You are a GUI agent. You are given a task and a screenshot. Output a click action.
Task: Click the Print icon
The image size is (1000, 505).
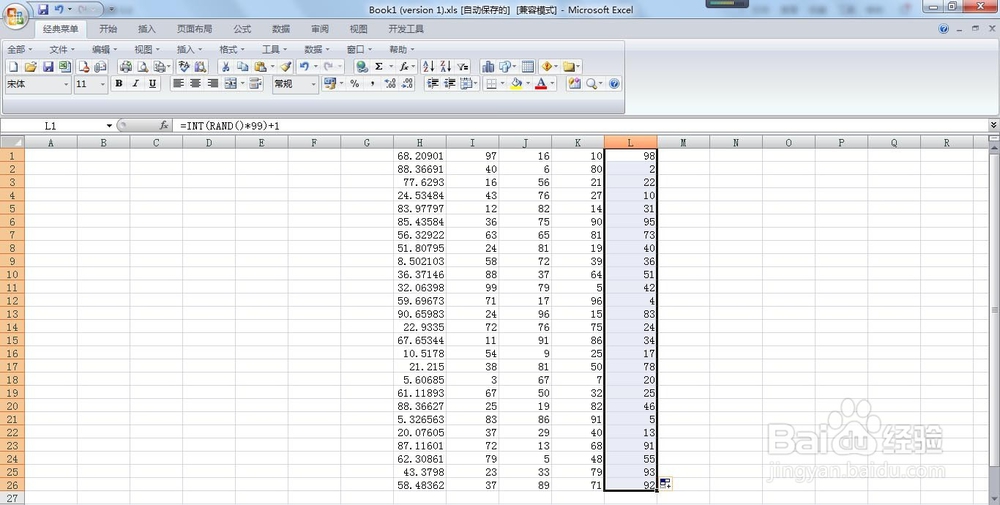[126, 66]
